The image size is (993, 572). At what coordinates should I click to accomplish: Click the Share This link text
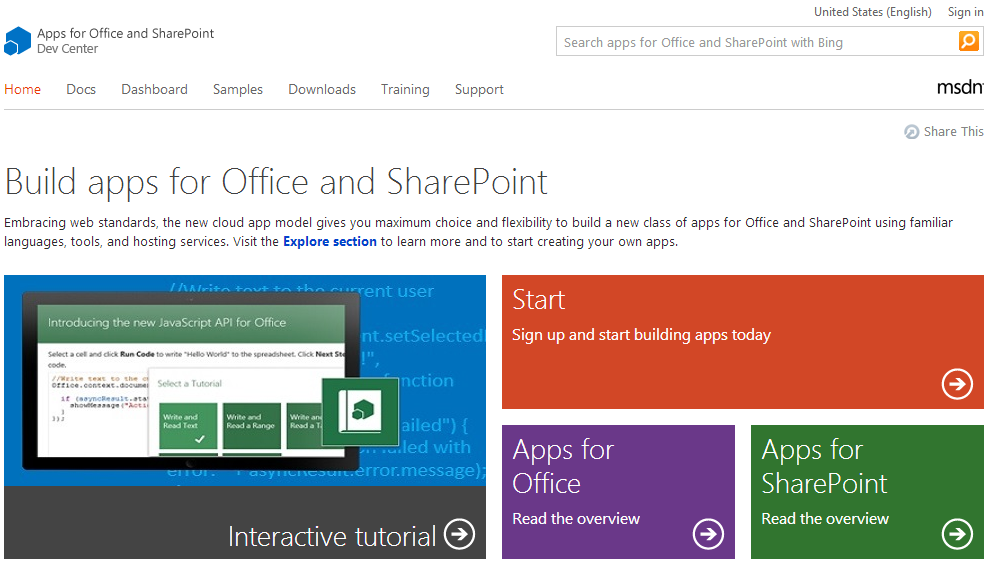(x=953, y=131)
